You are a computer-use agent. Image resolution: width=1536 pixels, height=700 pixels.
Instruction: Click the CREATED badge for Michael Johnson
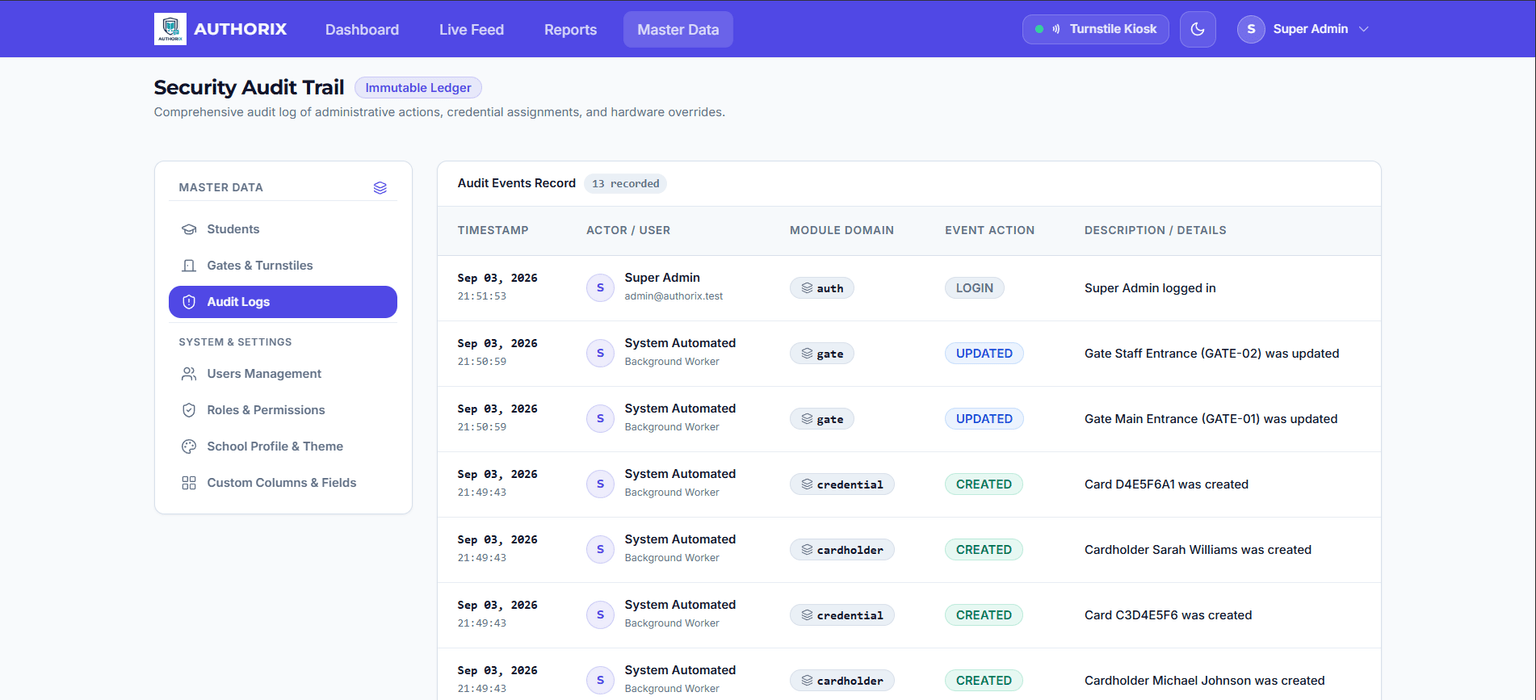coord(984,680)
